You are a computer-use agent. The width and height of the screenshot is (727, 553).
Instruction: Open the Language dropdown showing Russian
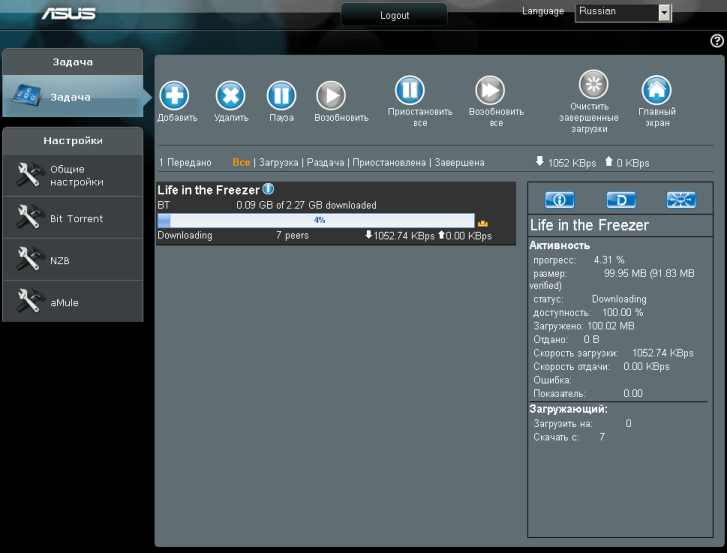tap(623, 13)
